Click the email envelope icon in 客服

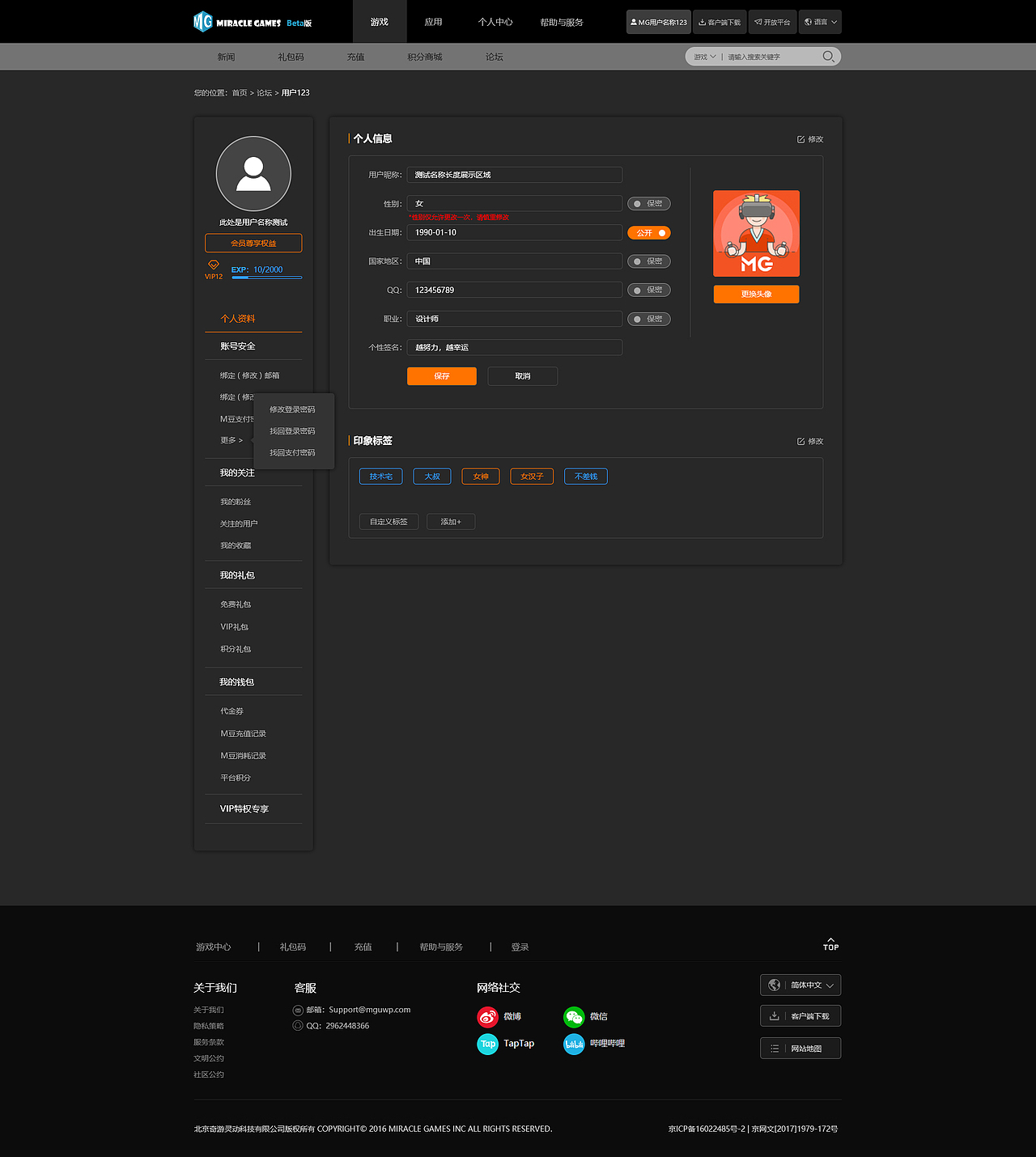[x=298, y=1010]
